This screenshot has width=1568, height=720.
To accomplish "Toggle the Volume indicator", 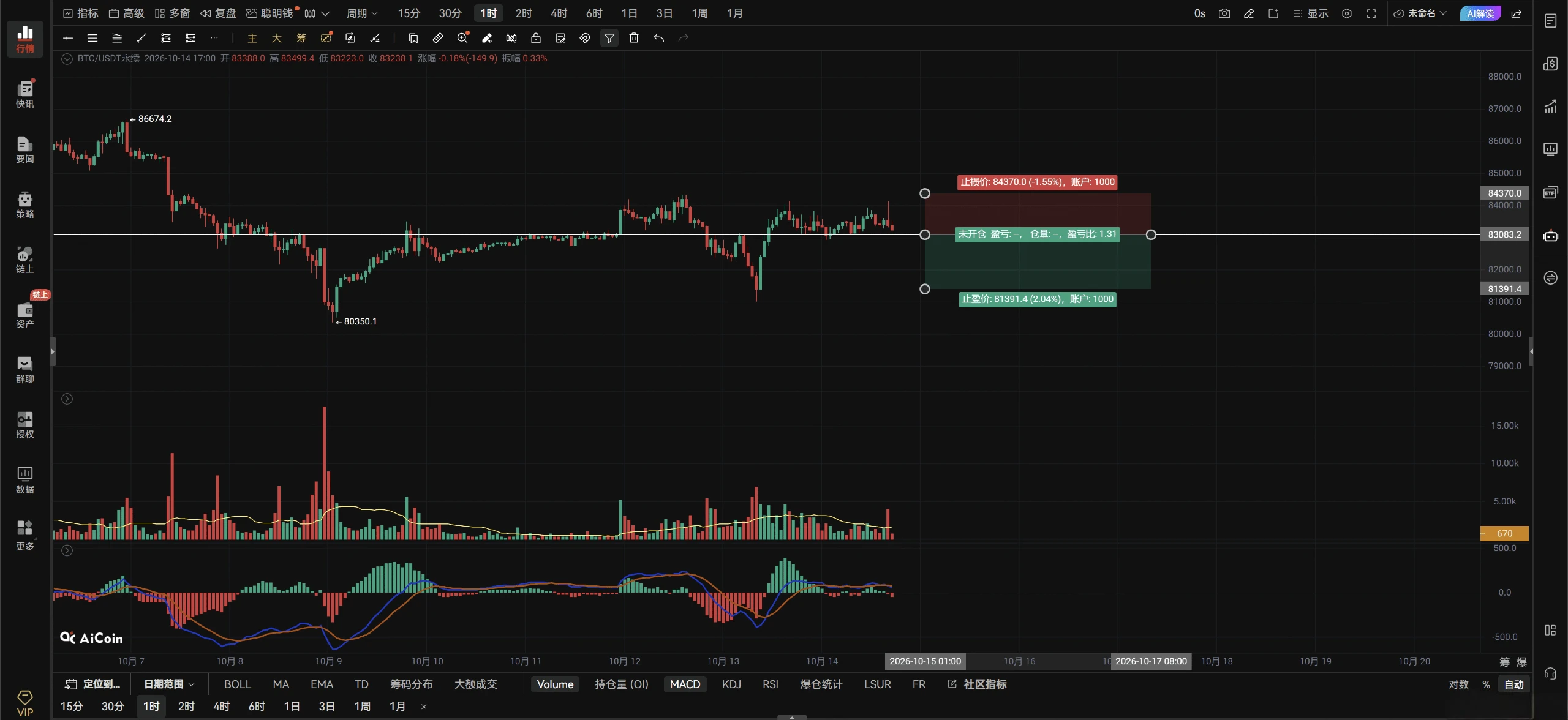I will [x=555, y=684].
